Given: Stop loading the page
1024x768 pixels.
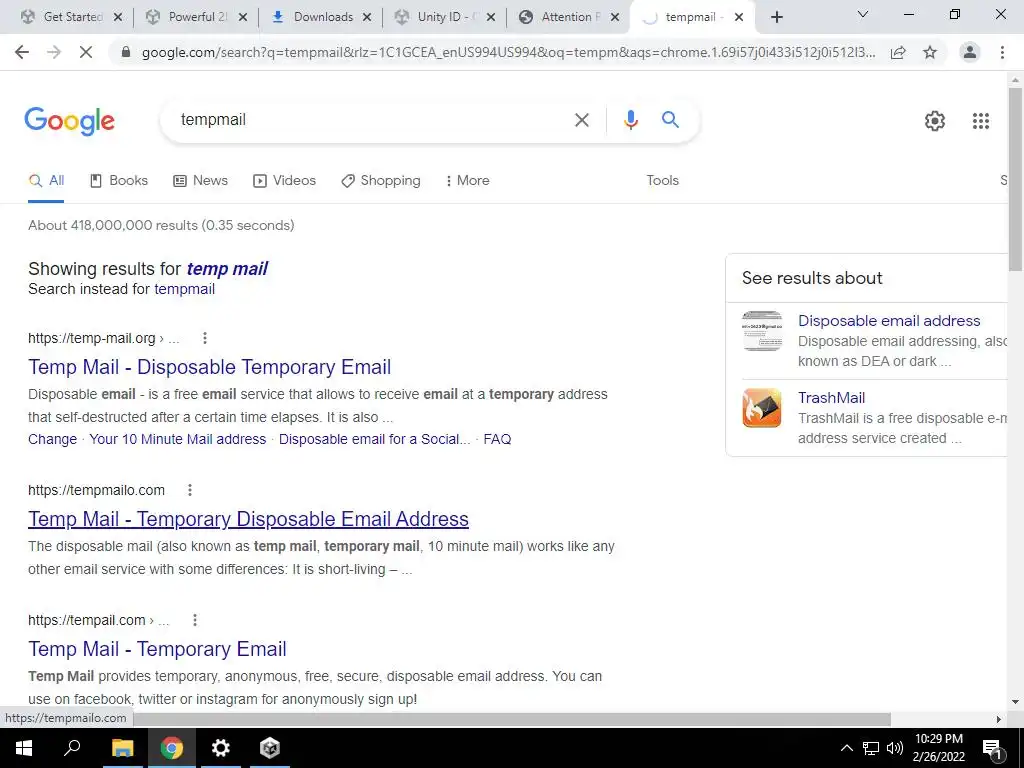Looking at the screenshot, I should coord(86,52).
